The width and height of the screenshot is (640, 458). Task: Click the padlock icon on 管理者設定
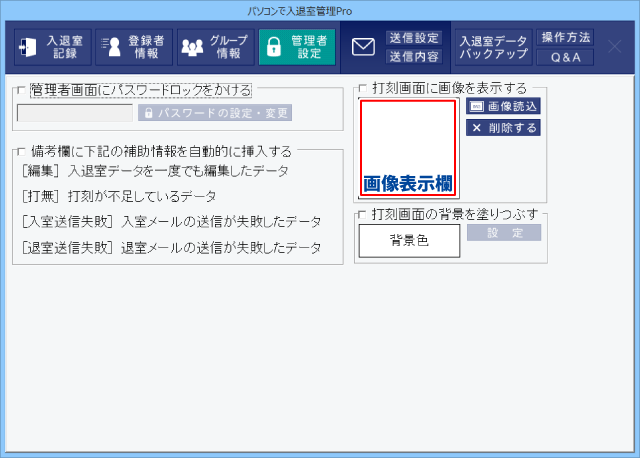click(274, 47)
